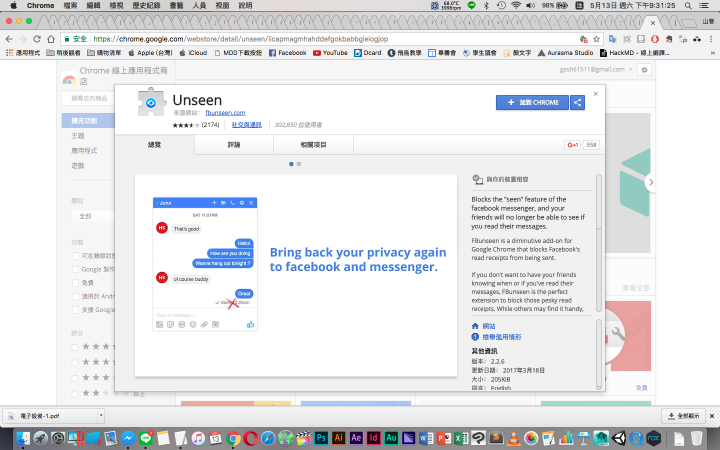The width and height of the screenshot is (720, 450).
Task: Click the store search input box
Action: 88,98
